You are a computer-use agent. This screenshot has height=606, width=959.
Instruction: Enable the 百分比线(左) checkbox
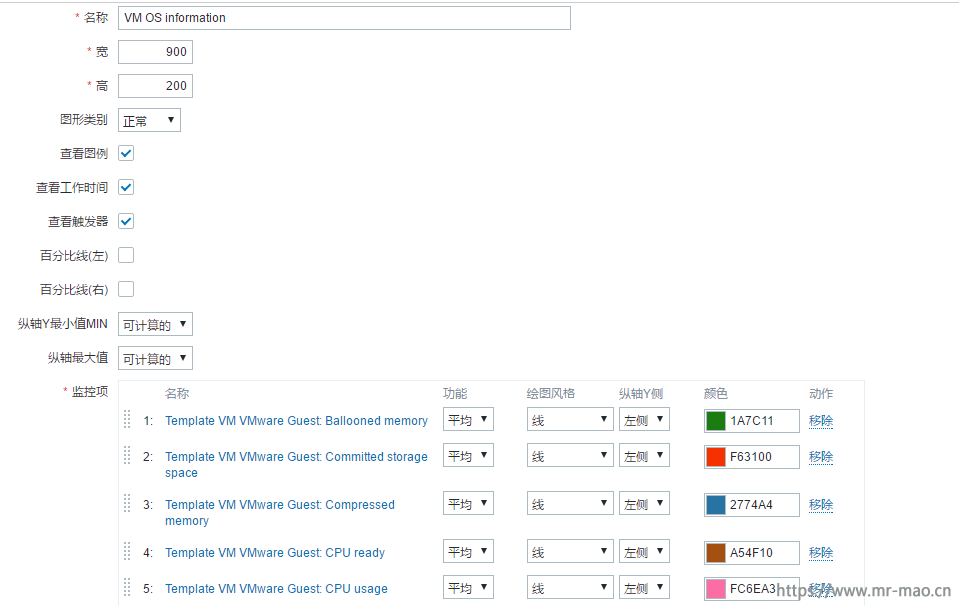(126, 255)
